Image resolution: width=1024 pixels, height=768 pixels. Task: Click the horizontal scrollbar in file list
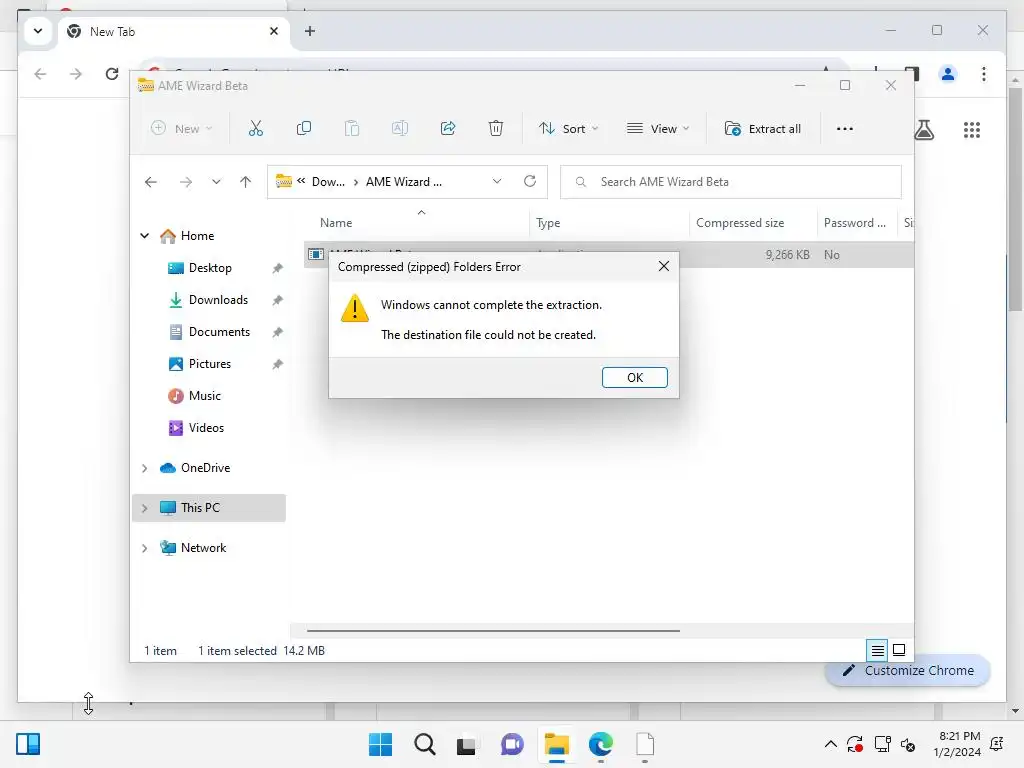click(x=493, y=631)
